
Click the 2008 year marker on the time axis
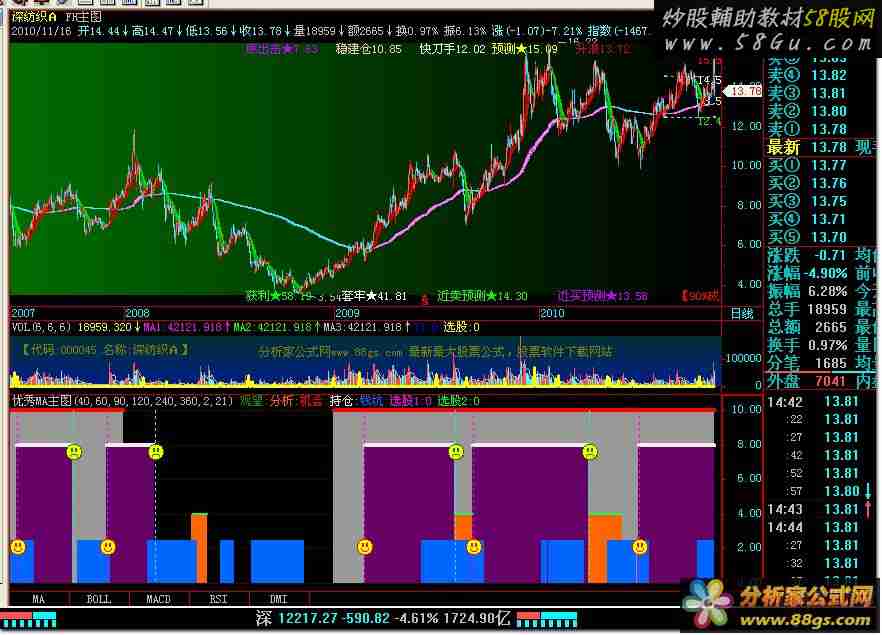point(137,313)
